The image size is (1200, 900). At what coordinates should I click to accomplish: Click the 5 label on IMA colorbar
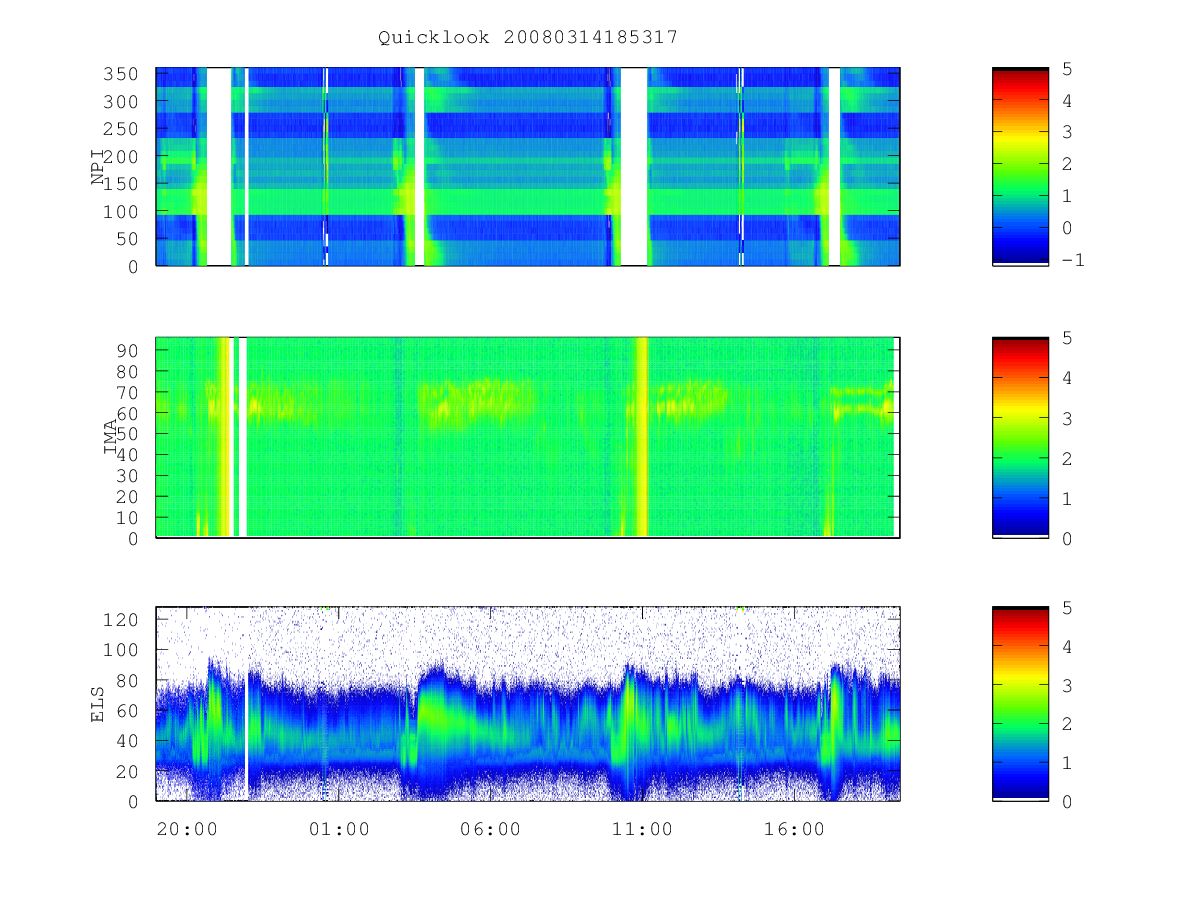tap(1067, 338)
